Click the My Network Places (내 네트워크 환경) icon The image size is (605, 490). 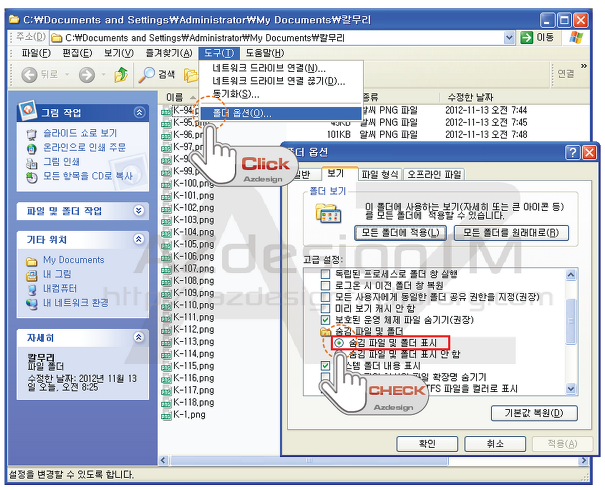coord(31,304)
